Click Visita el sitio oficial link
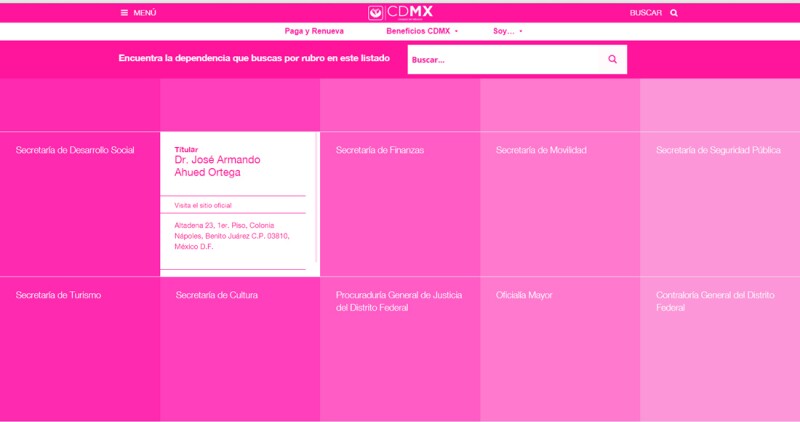This screenshot has height=422, width=800. [x=203, y=205]
